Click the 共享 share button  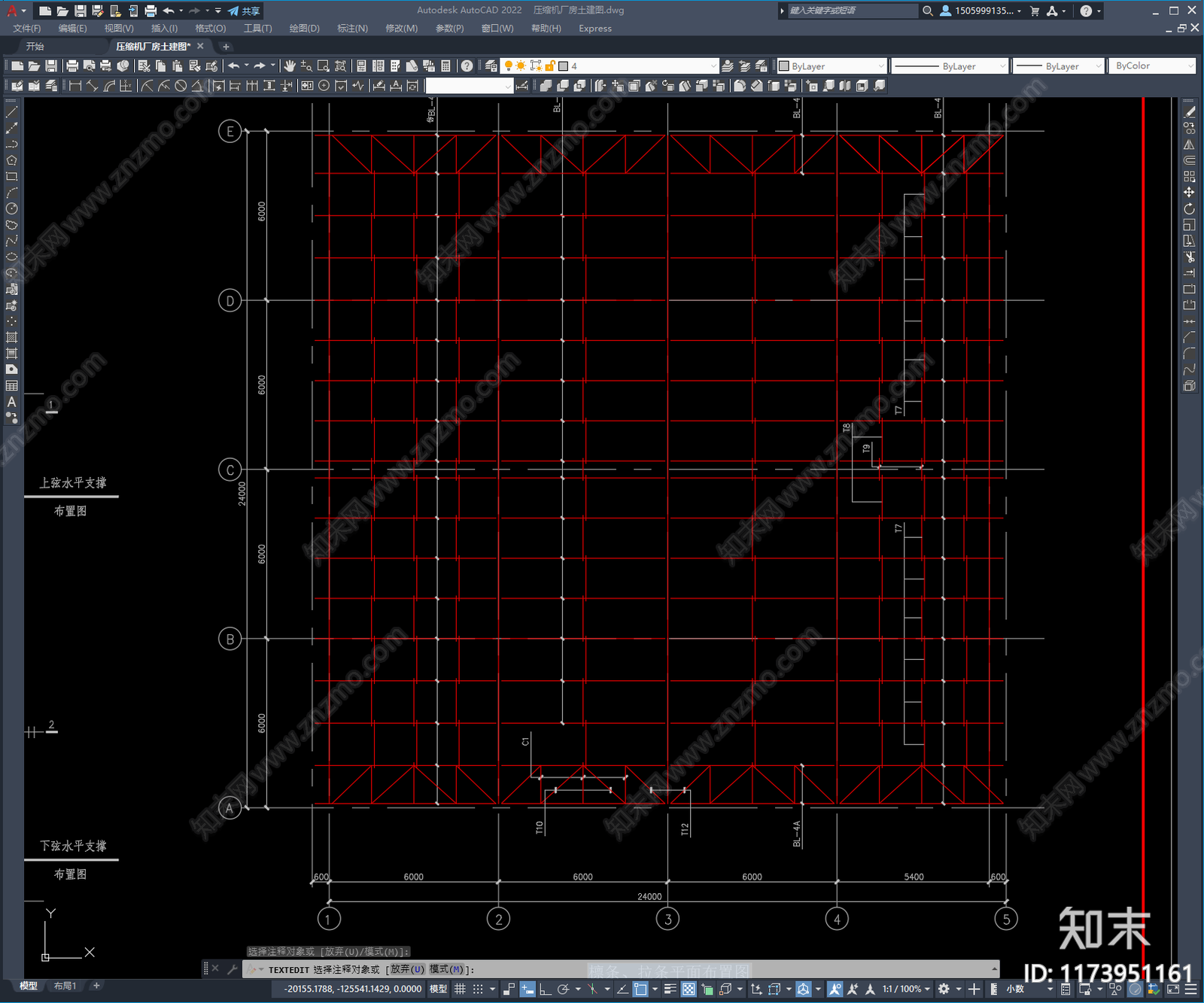(x=244, y=11)
